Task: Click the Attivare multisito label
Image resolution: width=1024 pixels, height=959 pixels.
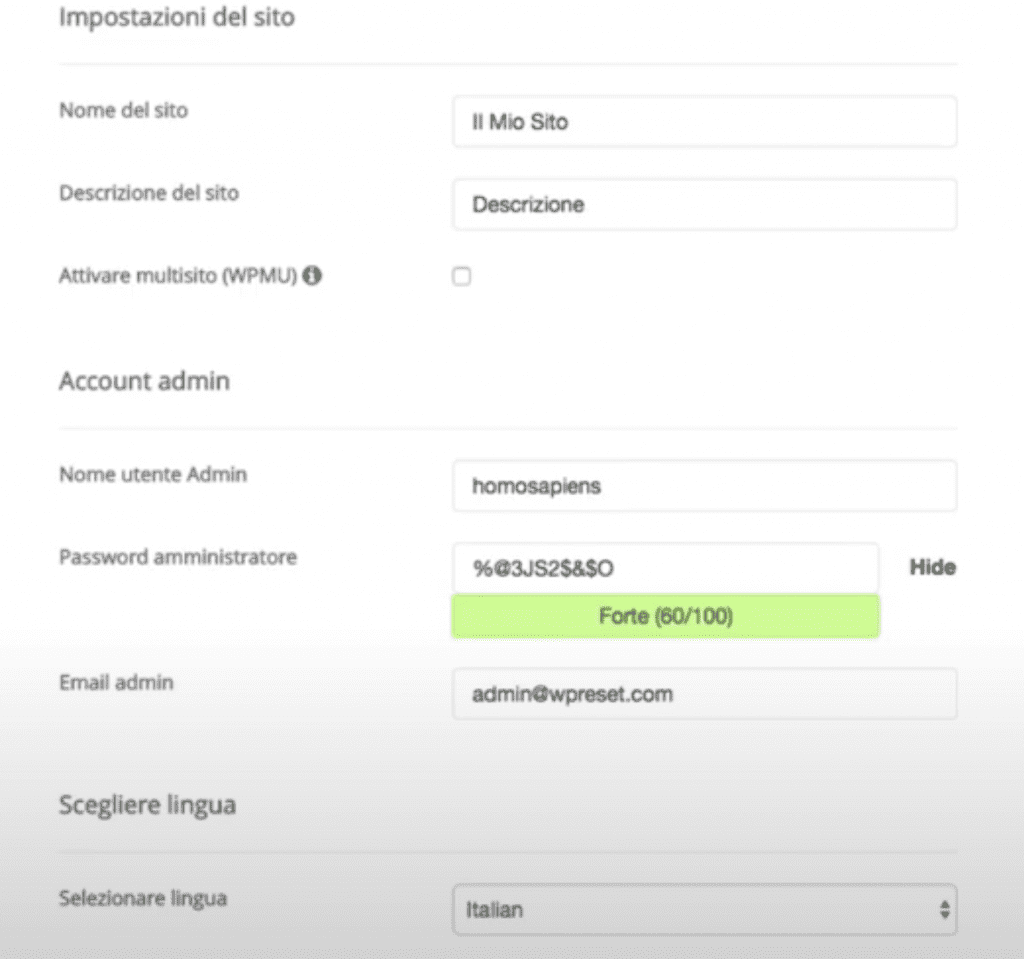Action: pyautogui.click(x=178, y=276)
